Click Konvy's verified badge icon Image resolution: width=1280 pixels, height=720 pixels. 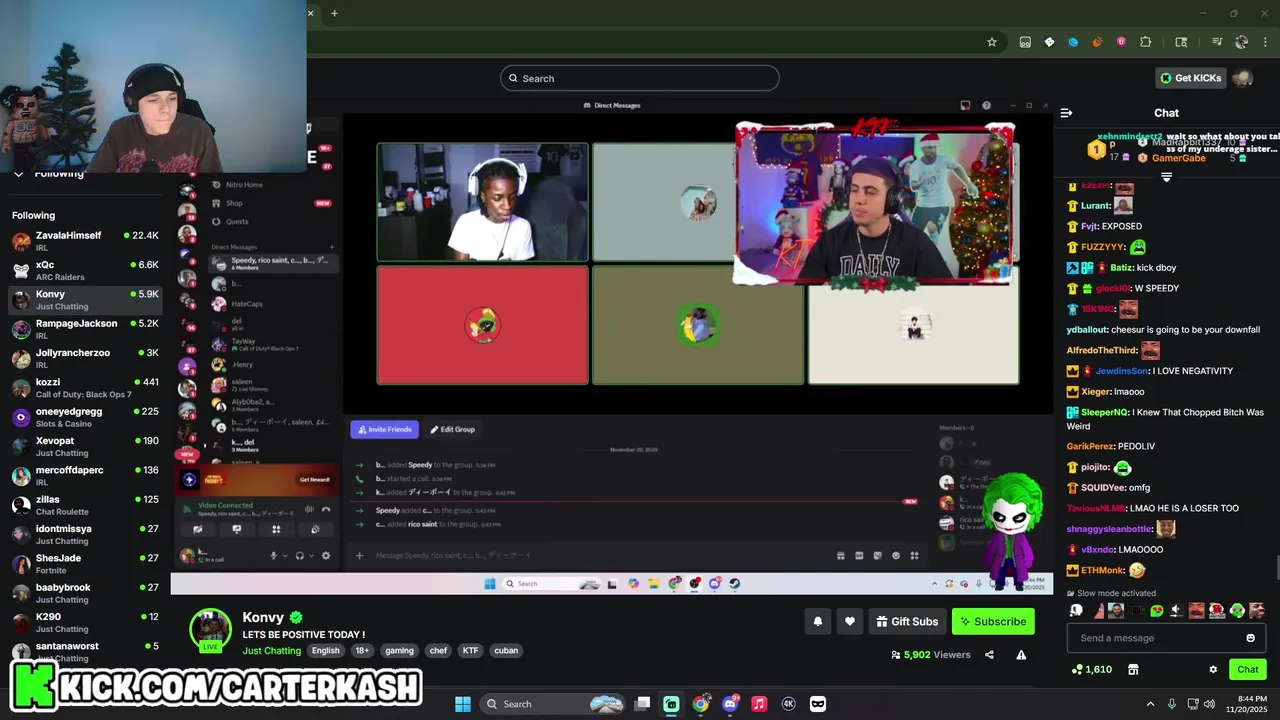(296, 618)
